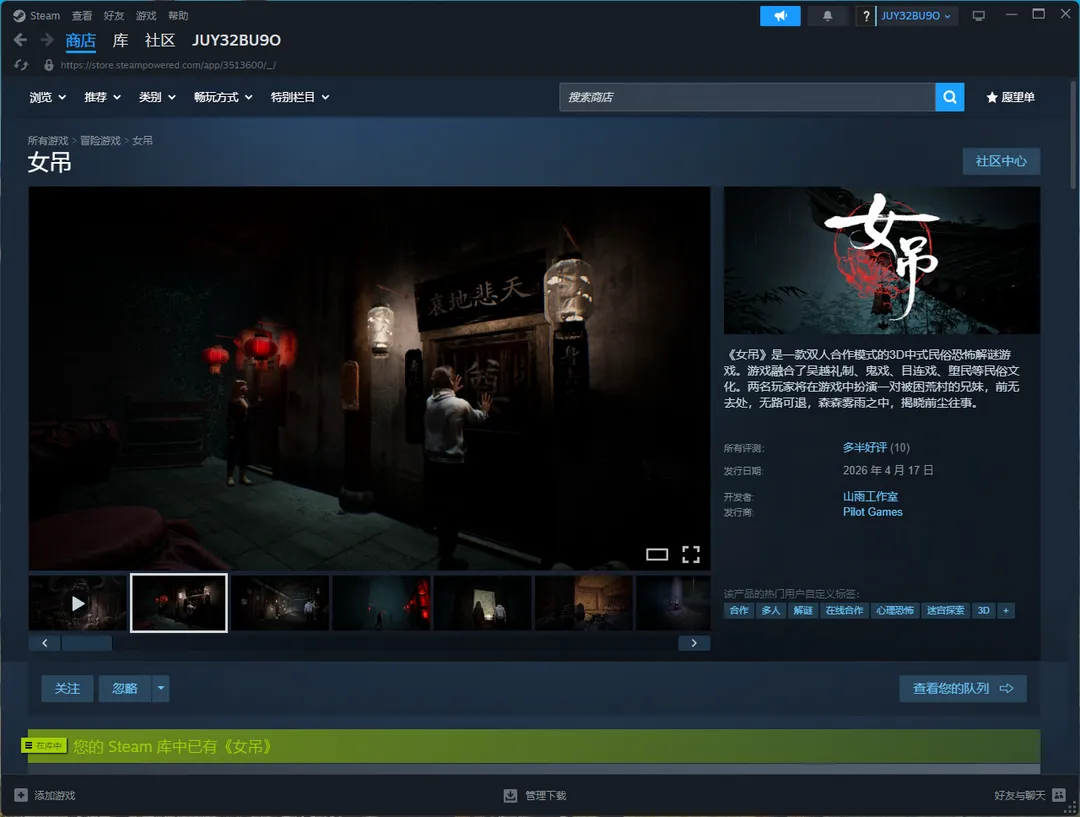
Task: Select the 迷宫探索 tag
Action: pos(945,610)
